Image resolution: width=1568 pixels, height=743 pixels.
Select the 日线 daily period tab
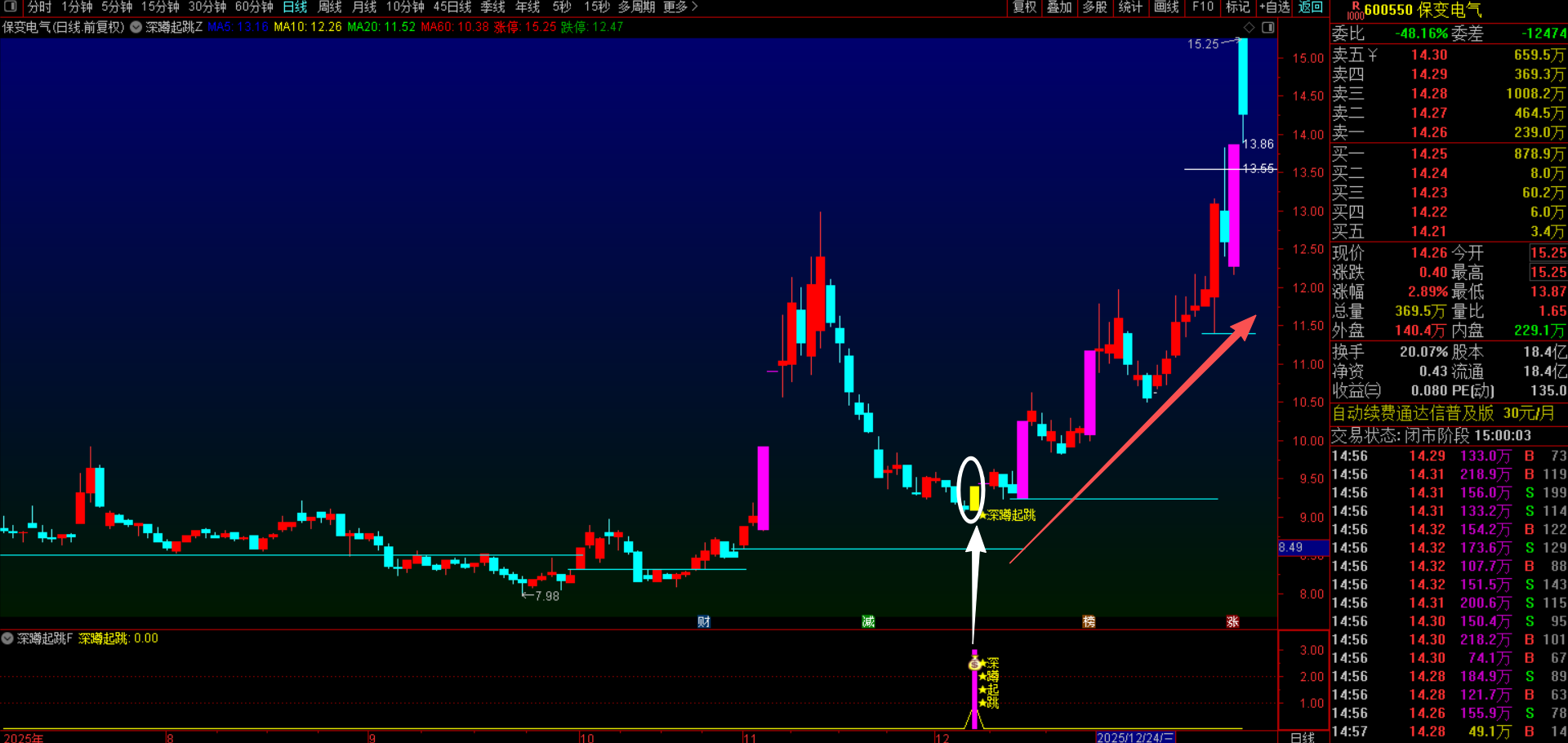pyautogui.click(x=295, y=7)
